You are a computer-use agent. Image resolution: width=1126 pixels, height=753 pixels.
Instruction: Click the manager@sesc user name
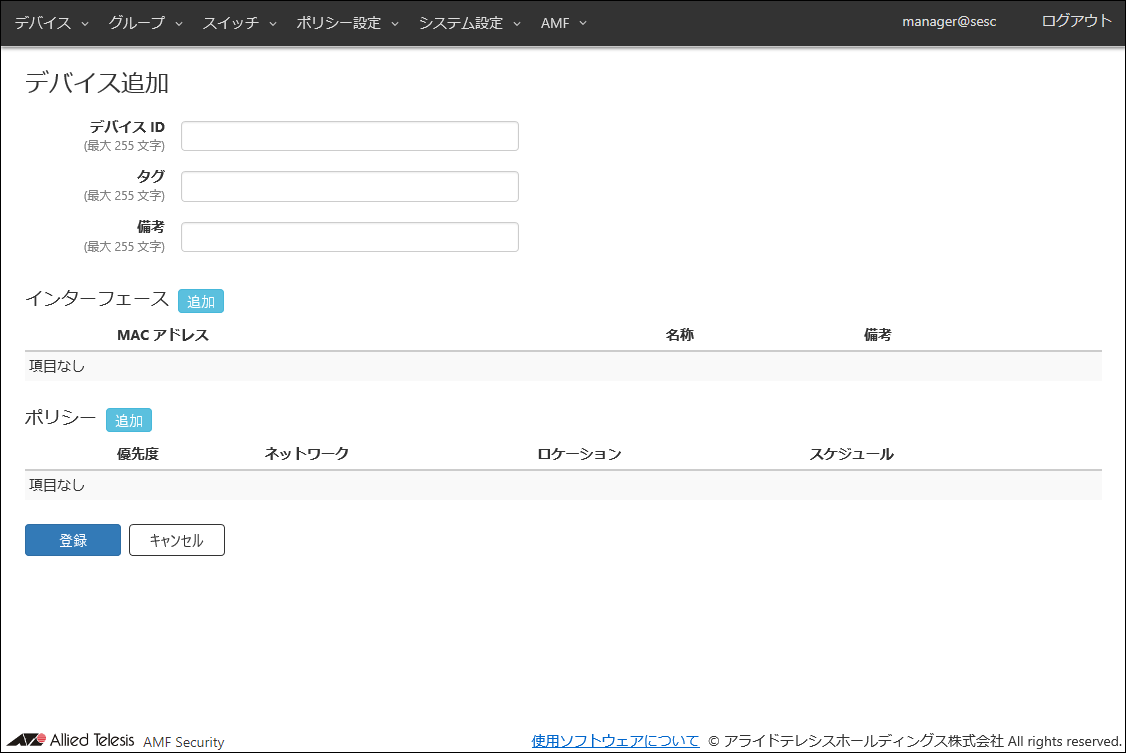[949, 22]
